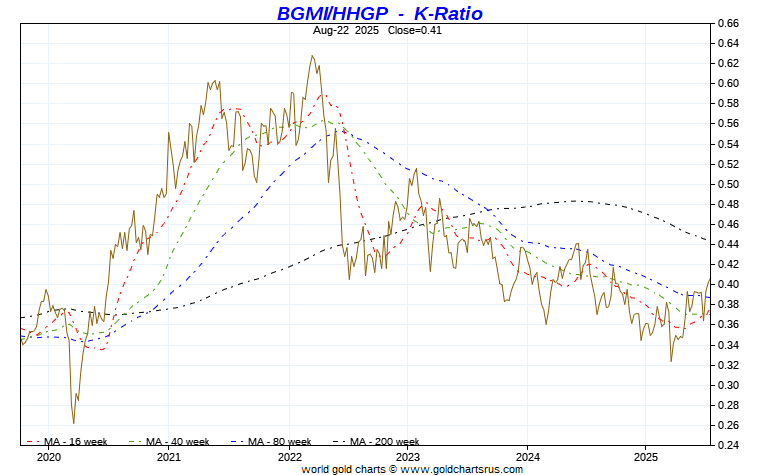Click the 2025 x-axis year label
760x475 pixels.
pos(646,457)
